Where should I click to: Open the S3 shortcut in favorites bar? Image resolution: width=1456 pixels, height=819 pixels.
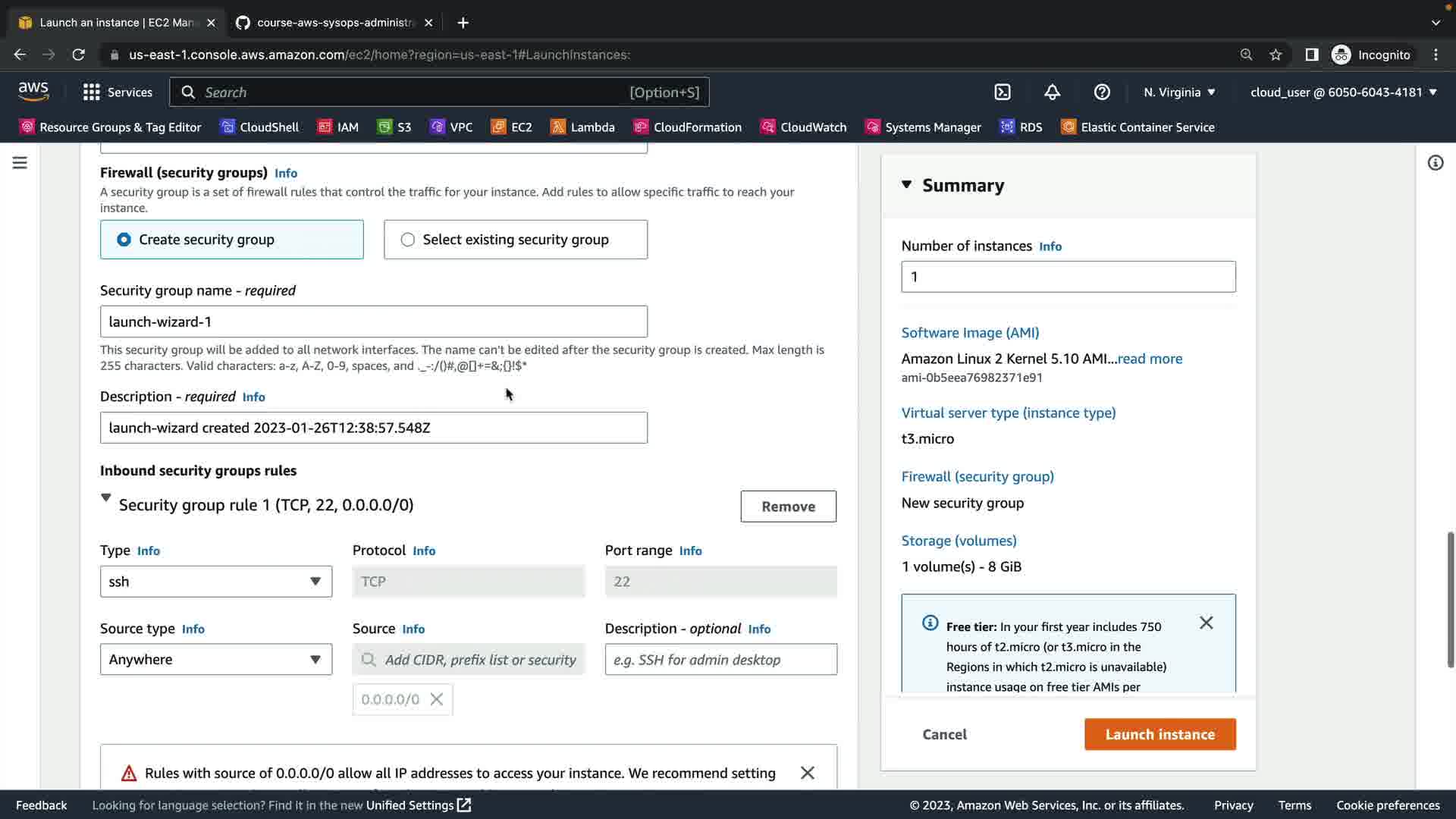tap(394, 127)
